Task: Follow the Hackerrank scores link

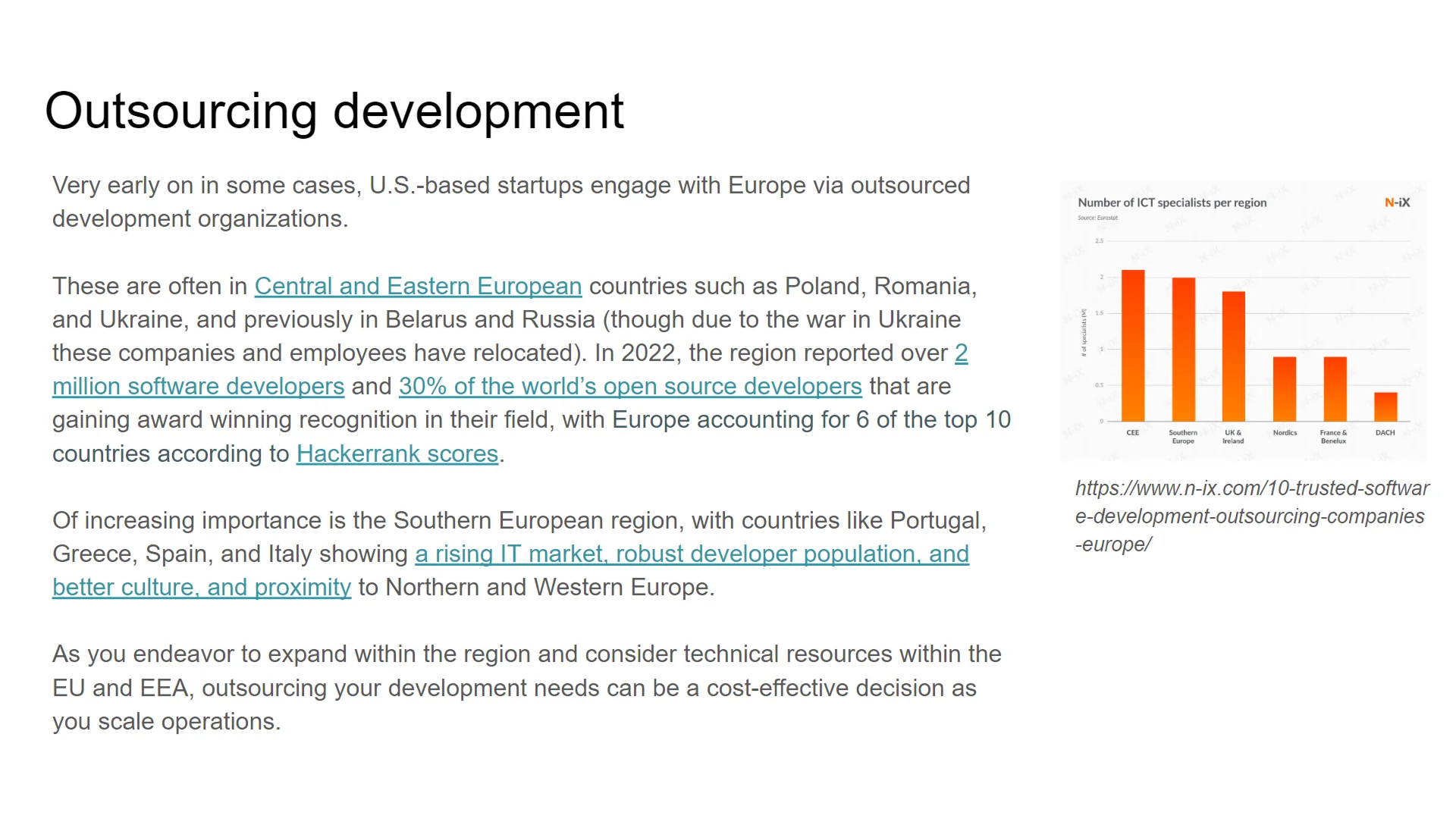Action: tap(397, 454)
